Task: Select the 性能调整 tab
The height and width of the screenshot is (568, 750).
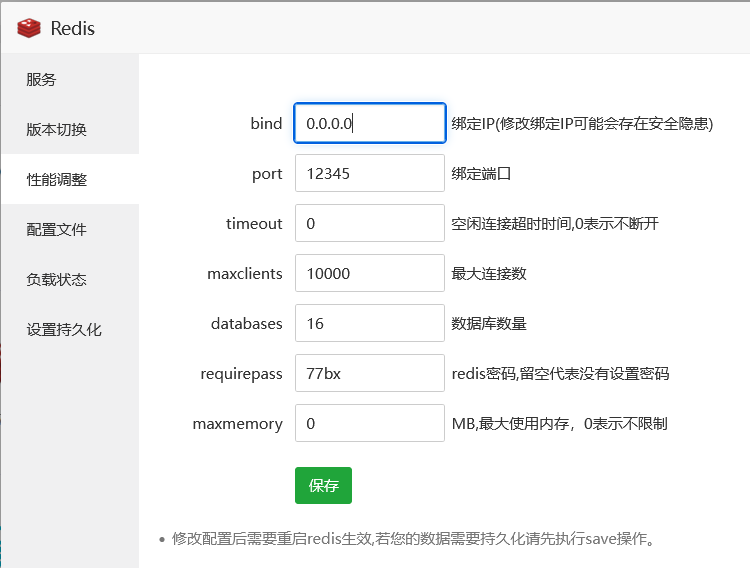Action: point(70,179)
